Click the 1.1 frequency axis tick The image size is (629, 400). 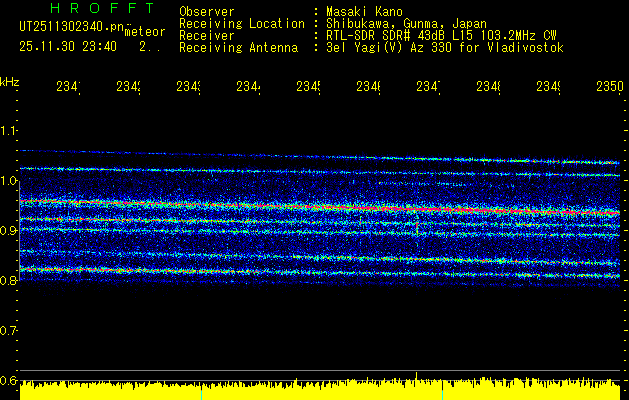pyautogui.click(x=9, y=130)
